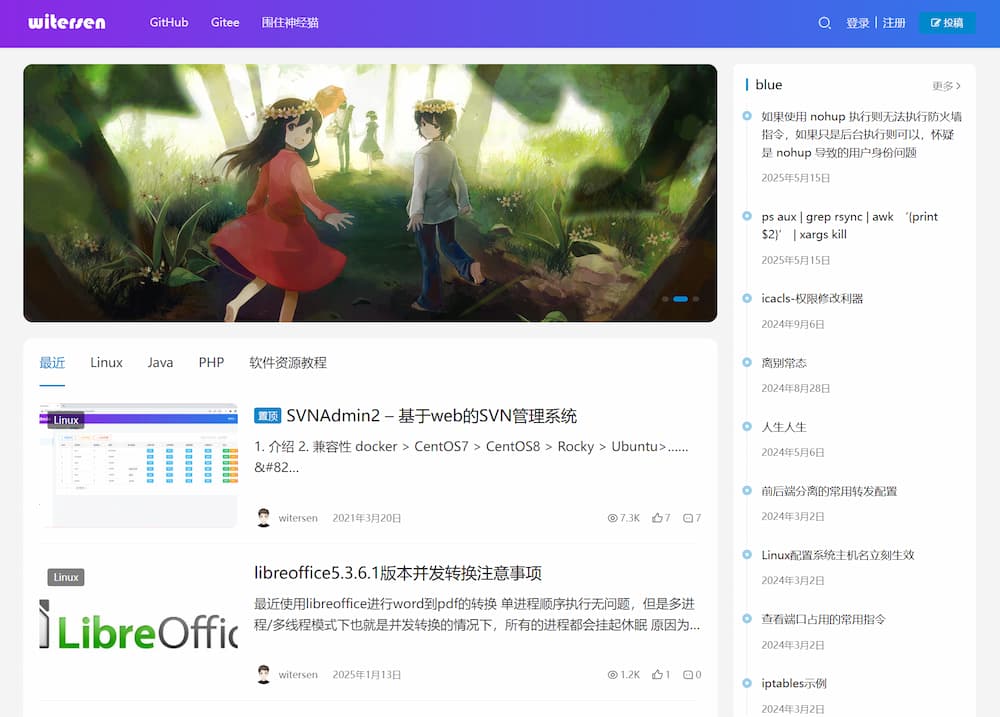The image size is (1000, 717).
Task: Click the like icon on the libreoffice article
Action: point(657,674)
